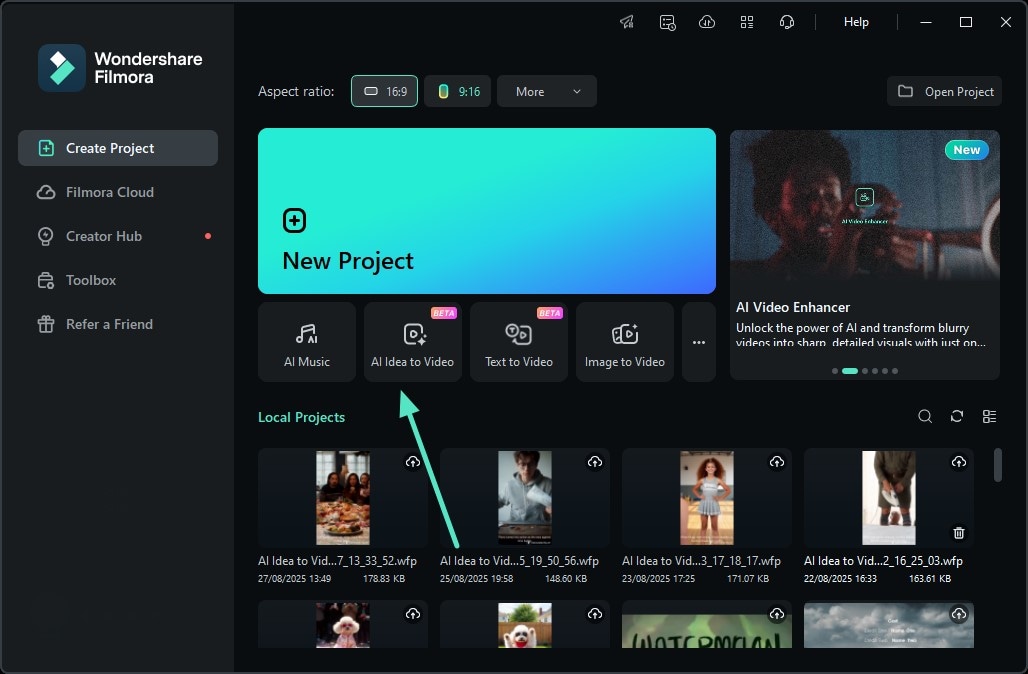Close the Filmora window
Viewport: 1028px width, 674px height.
[x=1006, y=22]
